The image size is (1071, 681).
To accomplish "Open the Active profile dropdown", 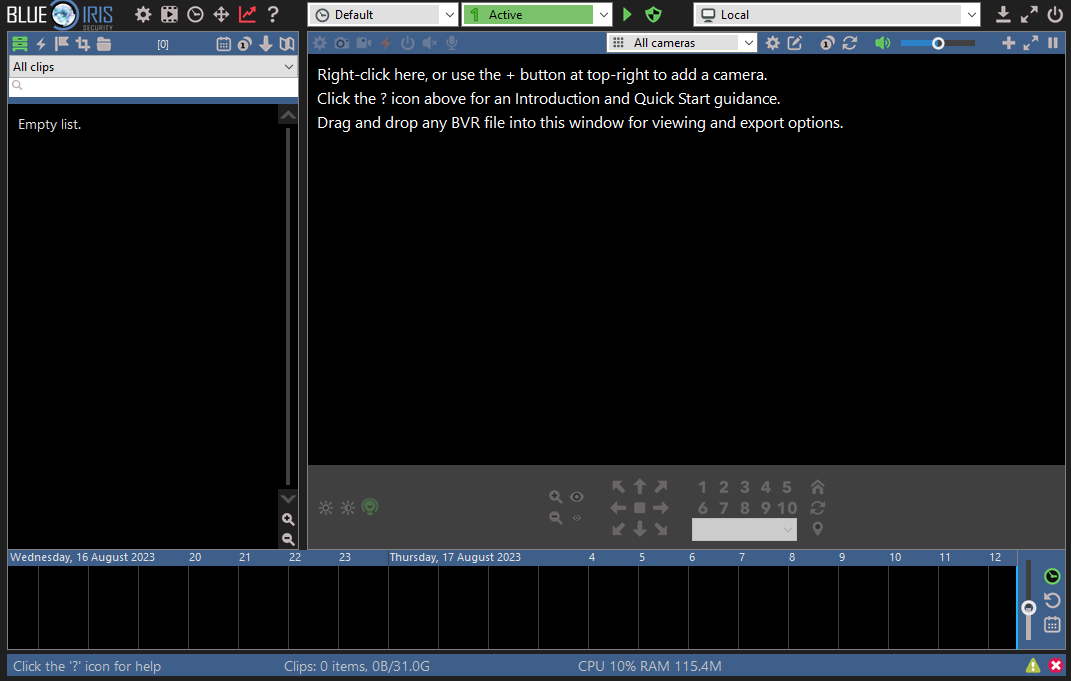I will tap(537, 14).
